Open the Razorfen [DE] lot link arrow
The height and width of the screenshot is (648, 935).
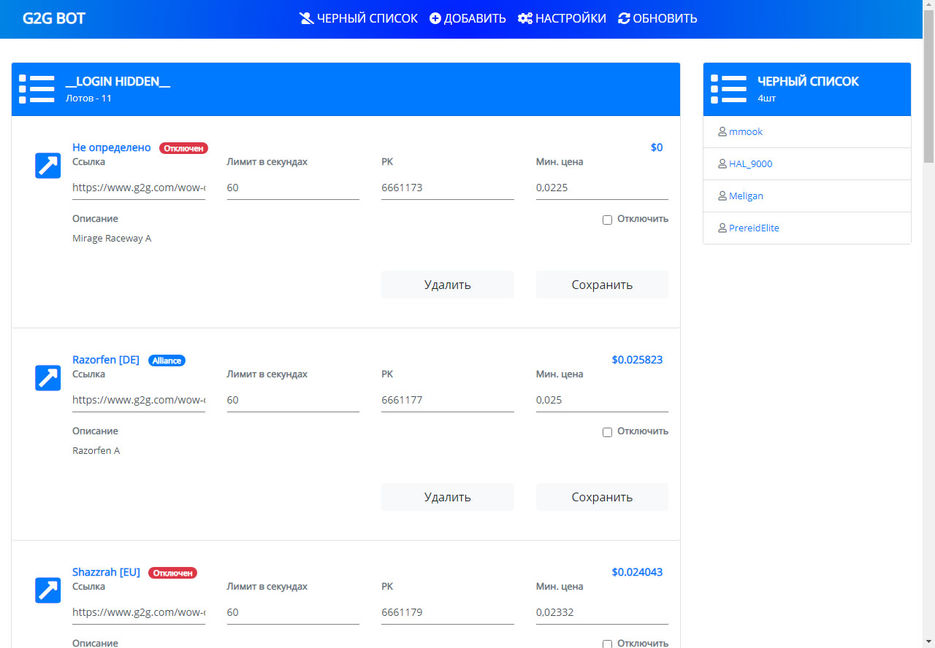pyautogui.click(x=48, y=378)
